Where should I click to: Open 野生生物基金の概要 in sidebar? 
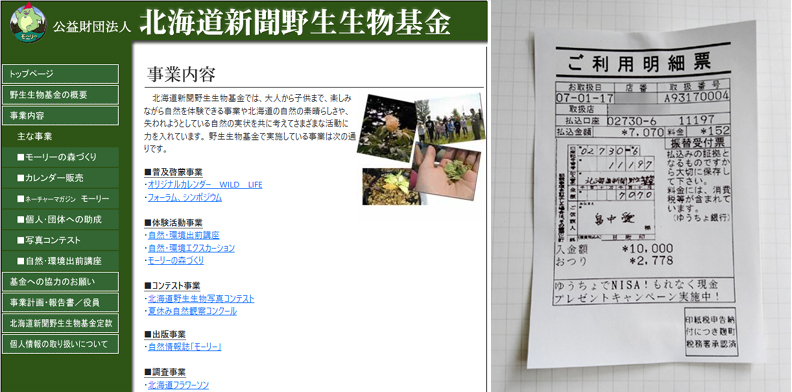pyautogui.click(x=60, y=94)
